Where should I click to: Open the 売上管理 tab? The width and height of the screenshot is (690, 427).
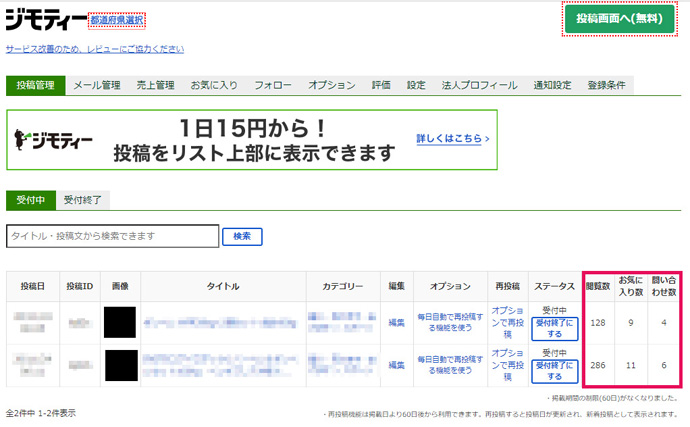click(x=154, y=86)
